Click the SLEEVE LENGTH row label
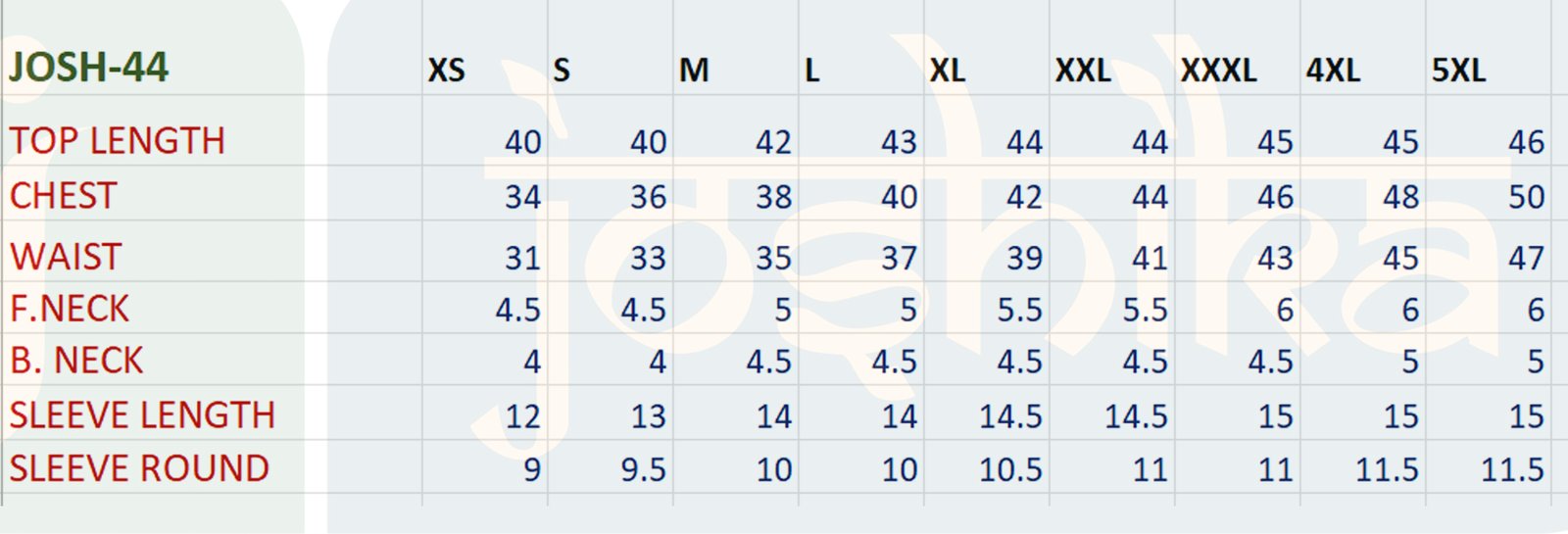This screenshot has height=534, width=1568. 142,415
